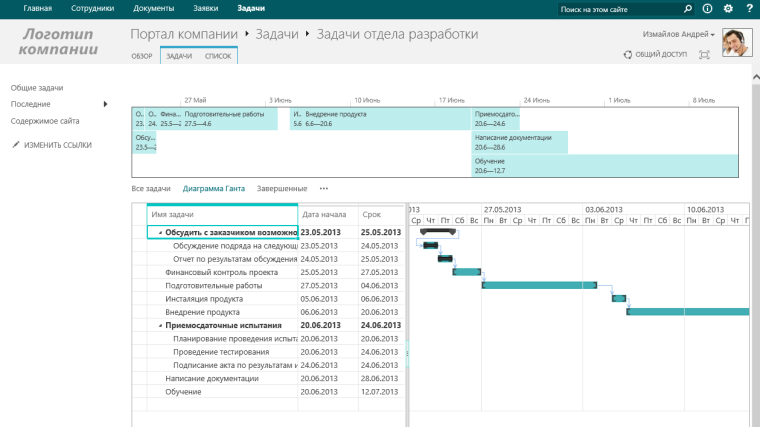760x427 pixels.
Task: Switch to the СПИСОК ribbon tab
Action: tap(218, 56)
